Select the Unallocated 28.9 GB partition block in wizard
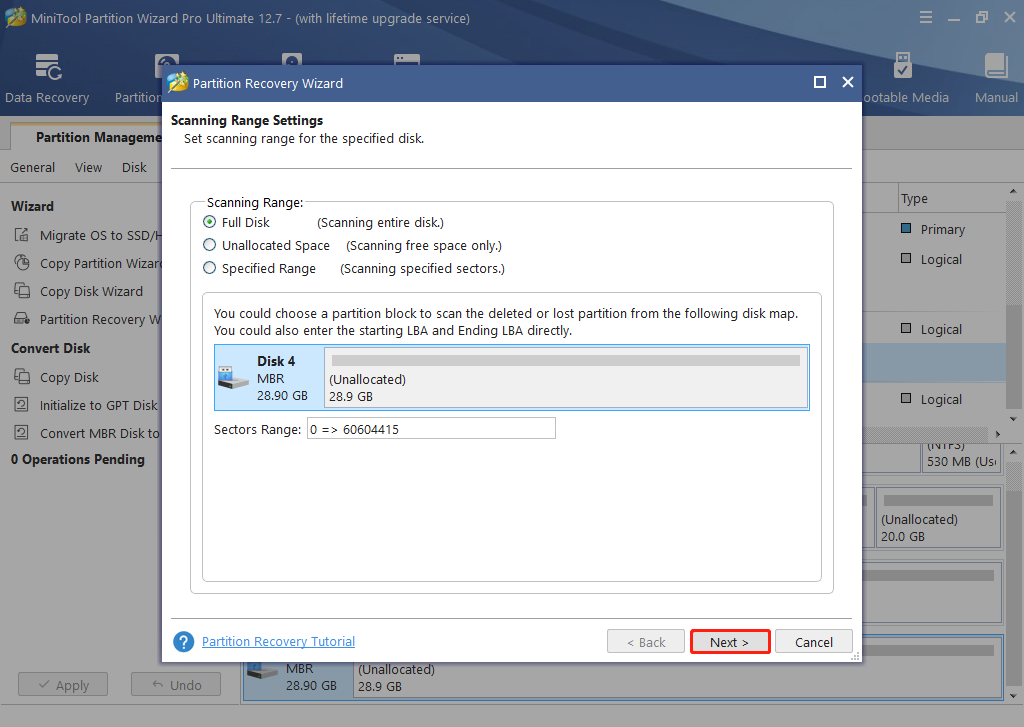 pyautogui.click(x=566, y=378)
